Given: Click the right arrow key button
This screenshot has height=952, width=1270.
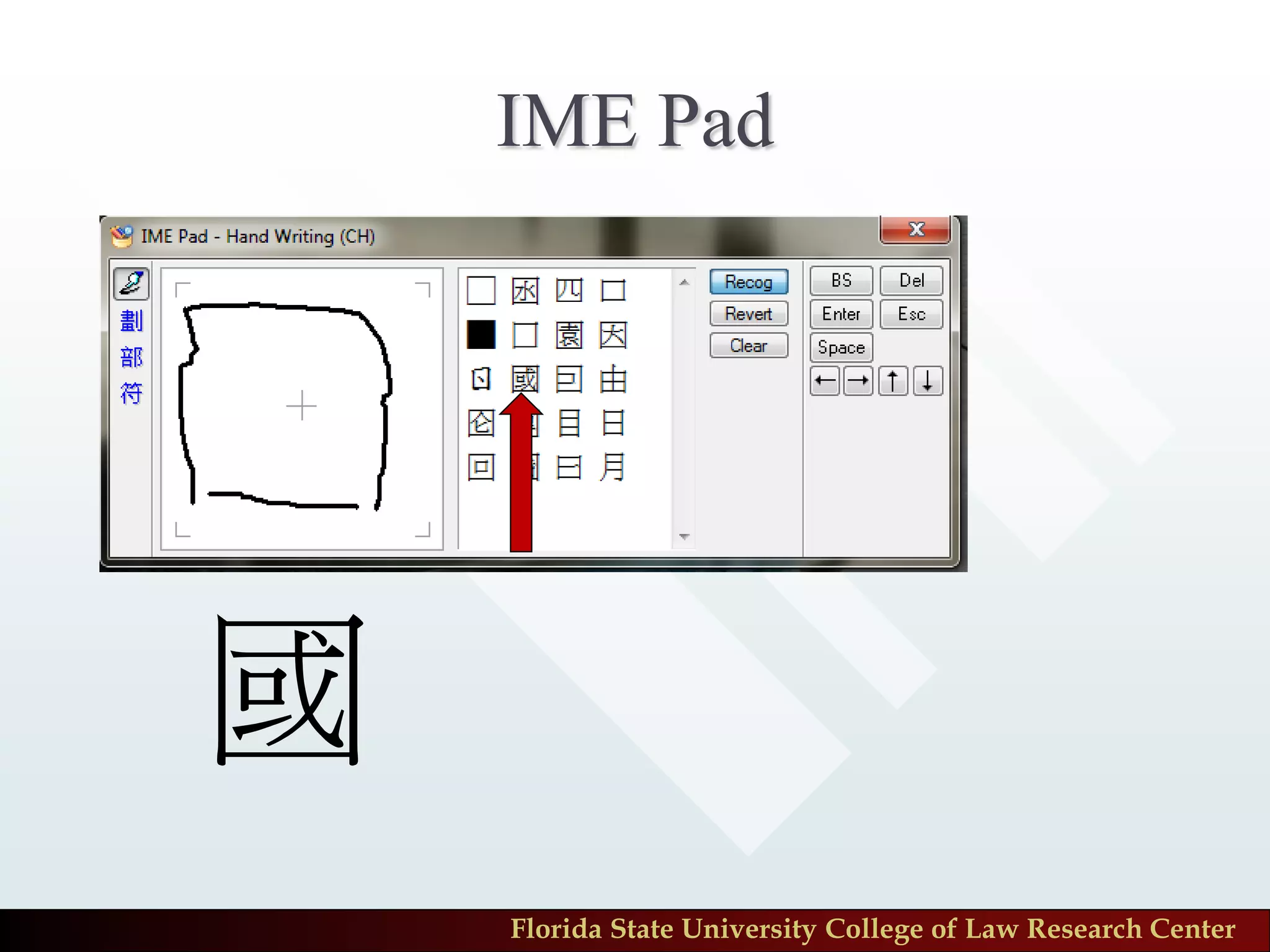Looking at the screenshot, I should [858, 381].
